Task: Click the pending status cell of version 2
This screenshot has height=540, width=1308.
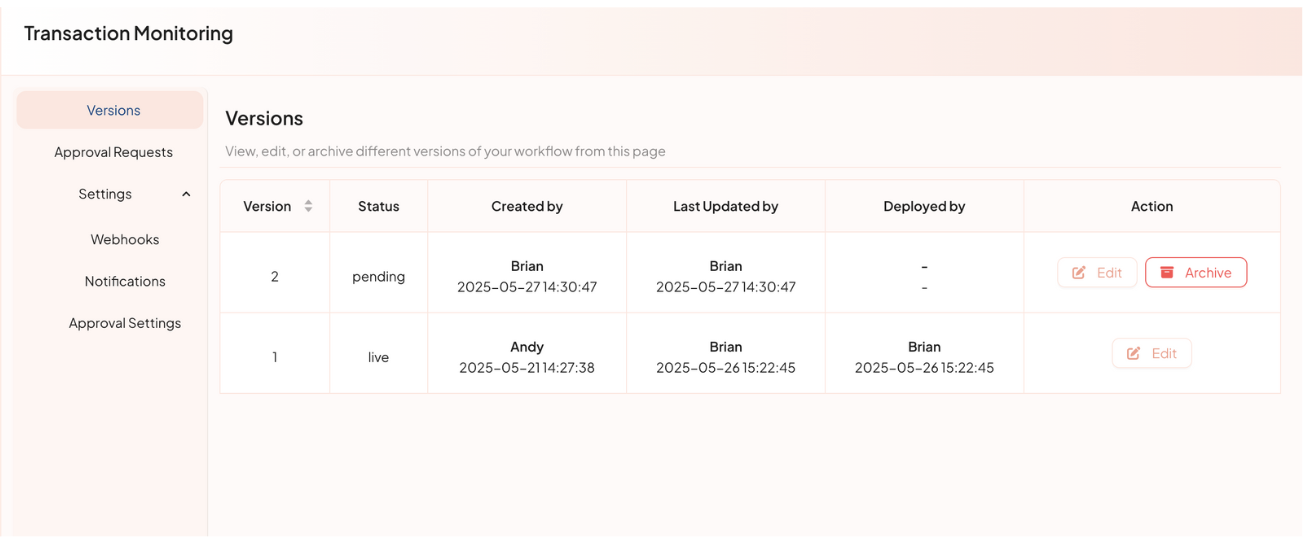Action: [x=378, y=277]
